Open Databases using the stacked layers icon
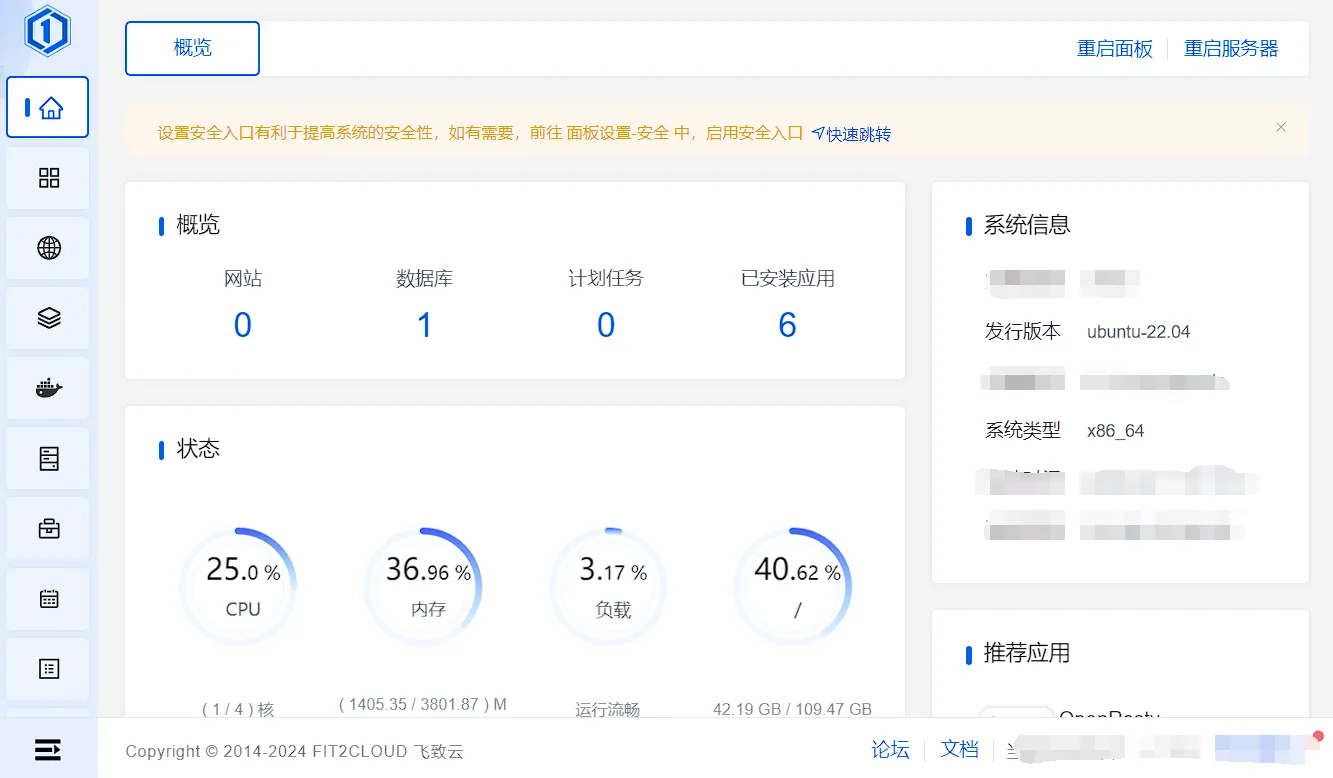 coord(48,318)
